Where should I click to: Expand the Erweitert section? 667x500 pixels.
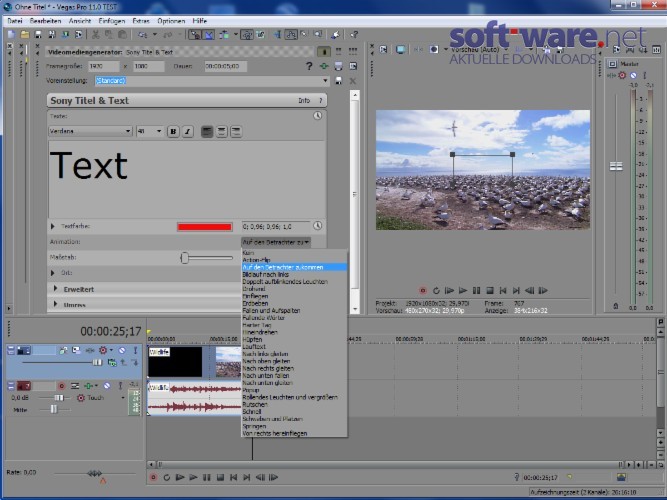(x=55, y=289)
